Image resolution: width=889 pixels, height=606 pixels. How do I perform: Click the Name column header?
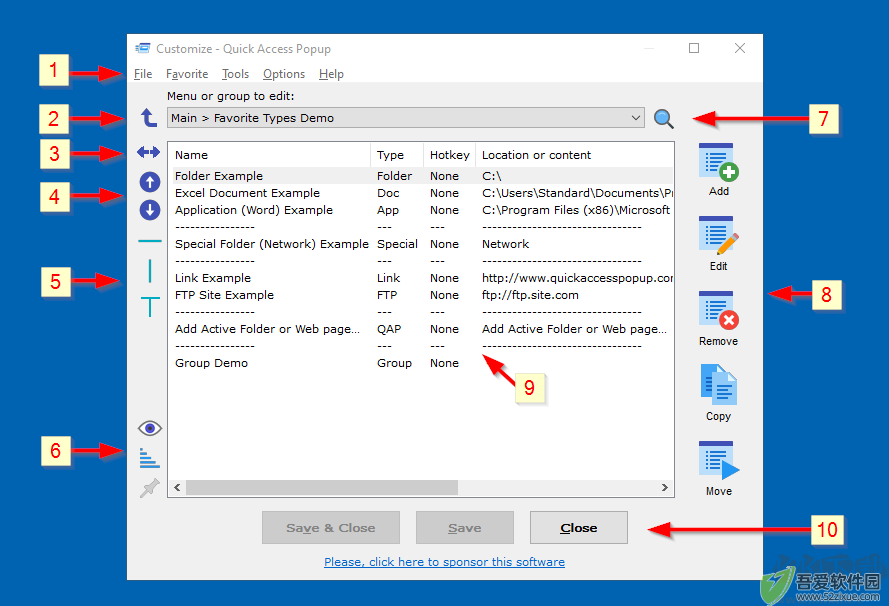[x=269, y=155]
